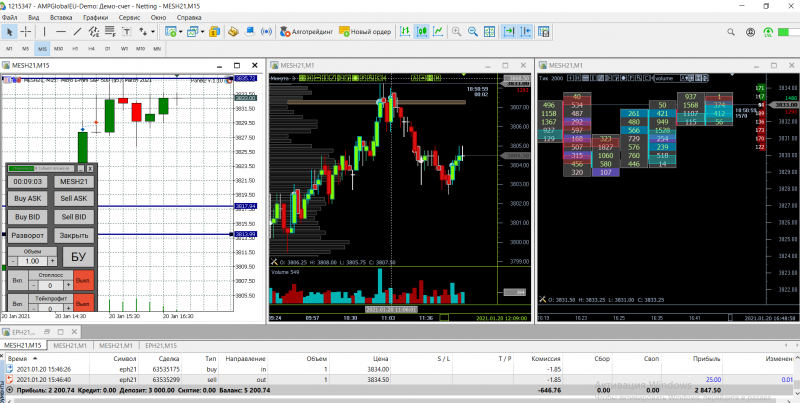The width and height of the screenshot is (800, 403).
Task: Click the green timer progress bar
Action: point(42,168)
